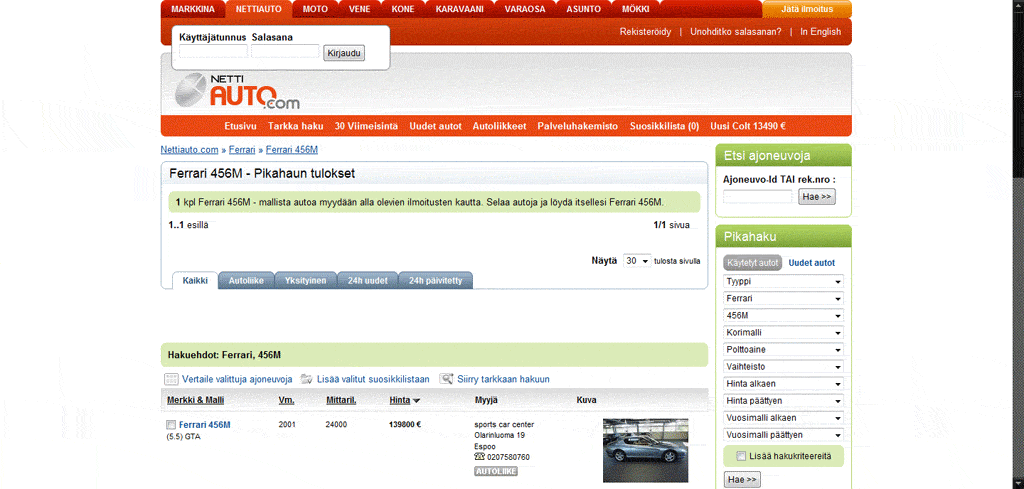Click Unohditko salasanan? link
The width and height of the screenshot is (1024, 489).
(735, 31)
